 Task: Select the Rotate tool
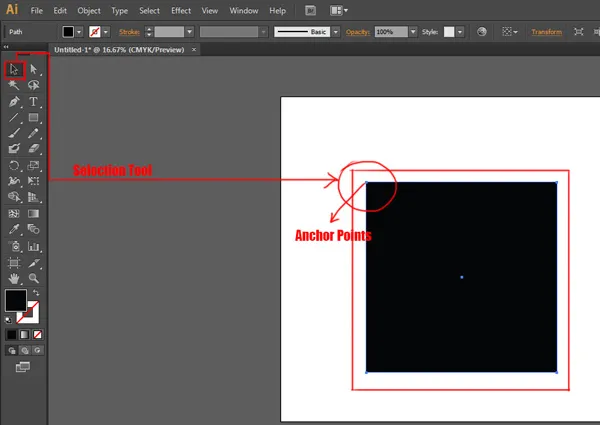tap(14, 166)
